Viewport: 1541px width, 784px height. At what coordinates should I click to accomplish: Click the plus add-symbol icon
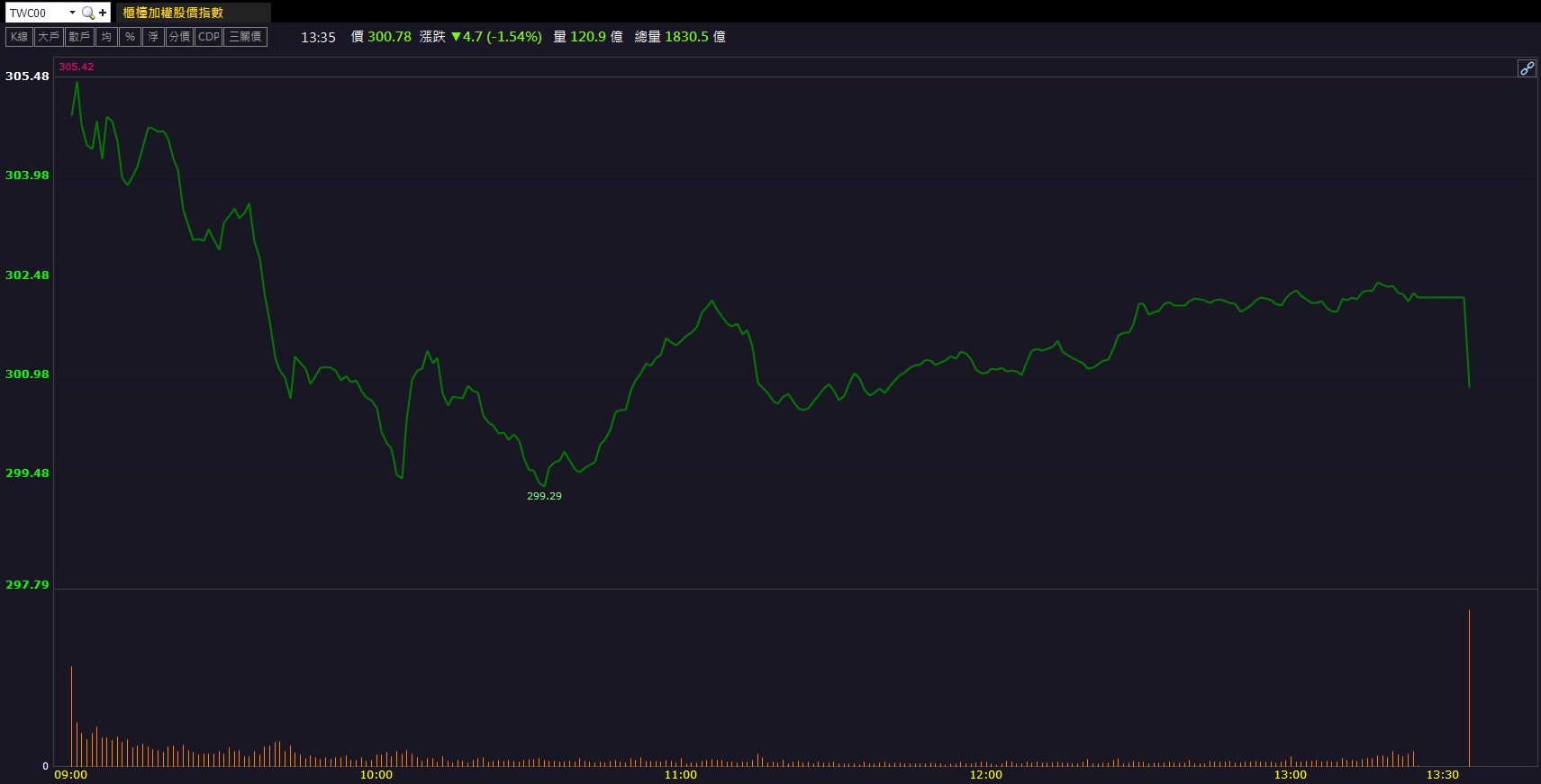pyautogui.click(x=103, y=13)
